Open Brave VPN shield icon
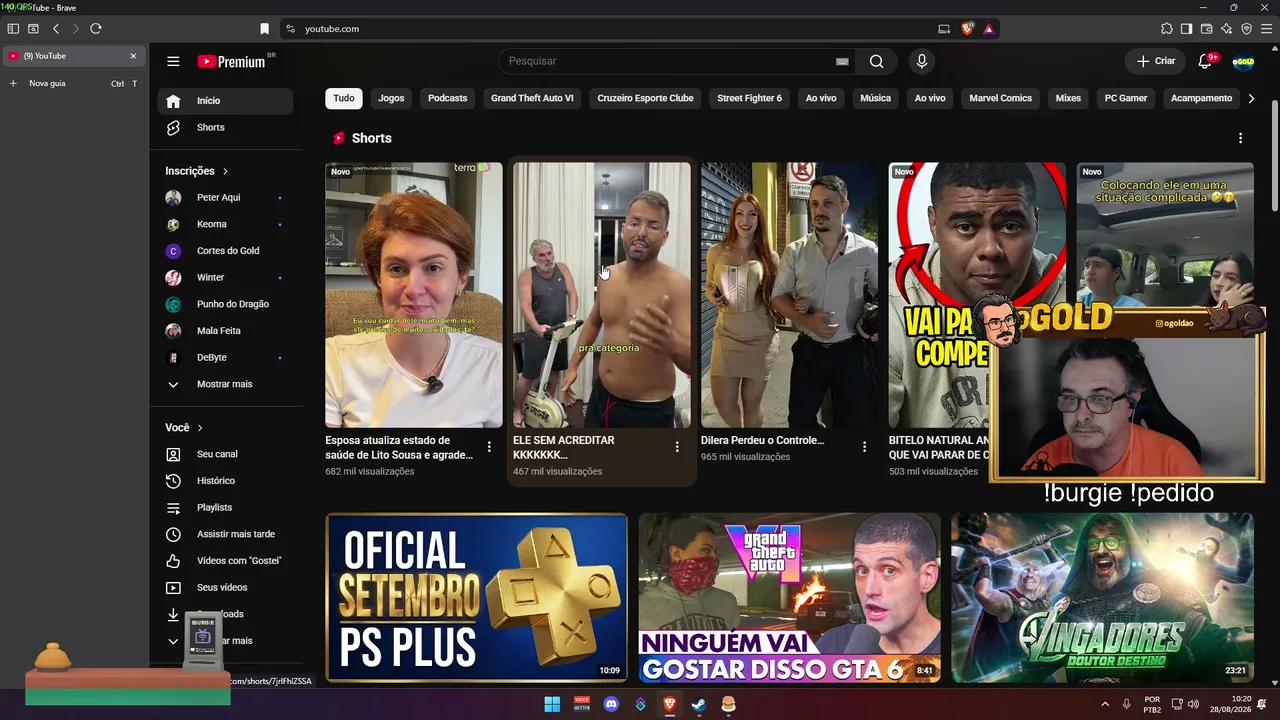Screen dimensions: 1280x720 [x=1246, y=29]
